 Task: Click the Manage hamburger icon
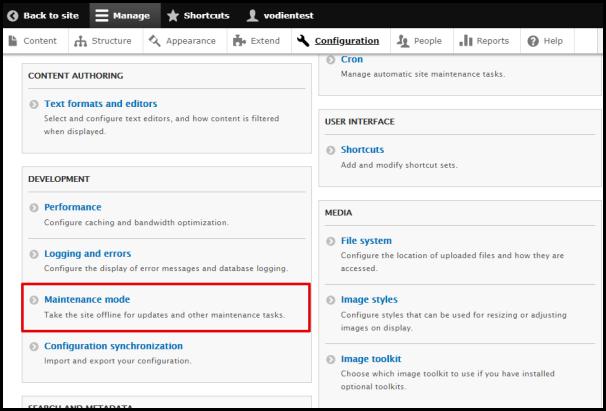(x=102, y=16)
